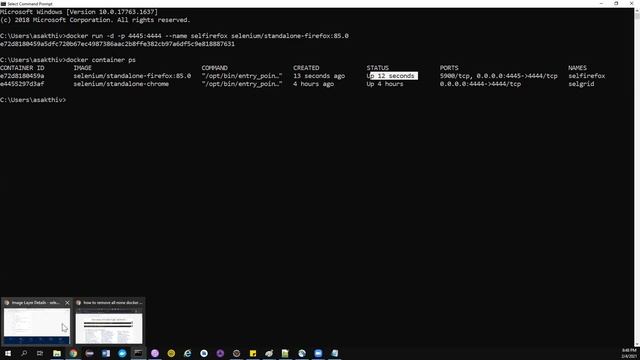Screen dimensions: 640x360
Task: Open the yellow Sticky Notes taskbar icon
Action: point(253,353)
